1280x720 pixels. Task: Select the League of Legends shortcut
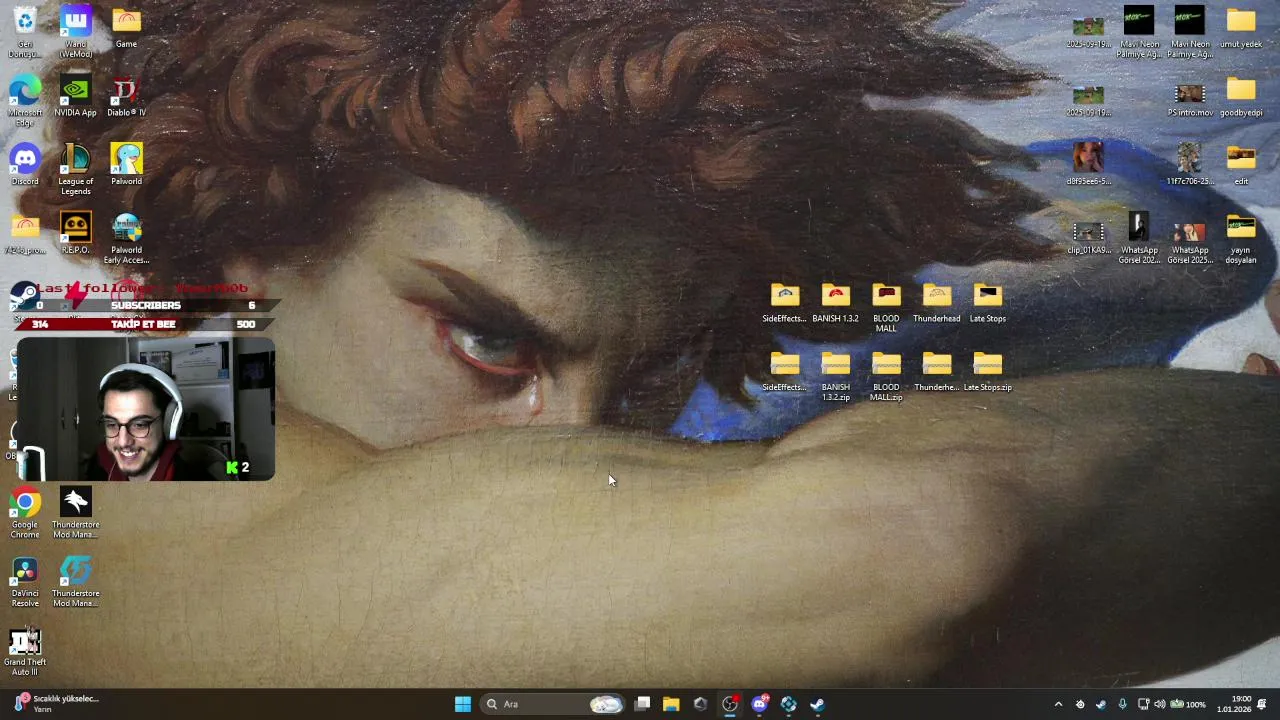(x=76, y=170)
